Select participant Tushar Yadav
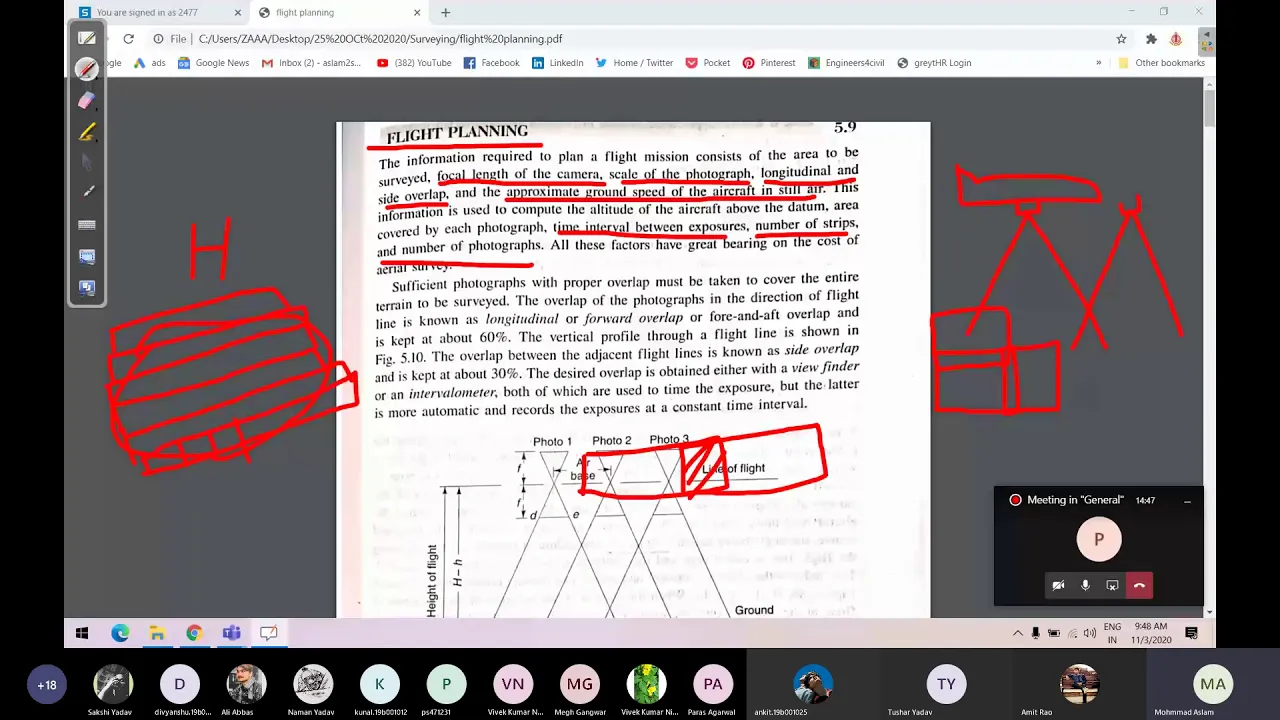Screen dimensions: 1280x720 (946, 685)
